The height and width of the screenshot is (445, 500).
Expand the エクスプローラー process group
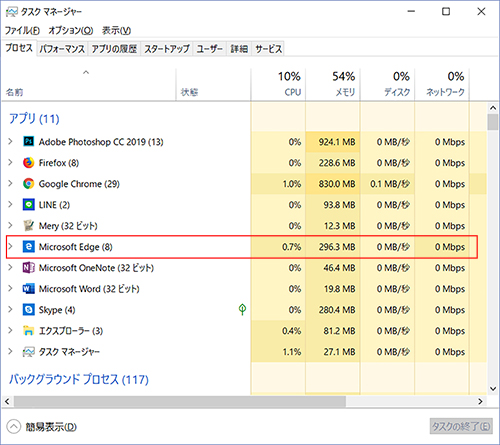(x=10, y=331)
